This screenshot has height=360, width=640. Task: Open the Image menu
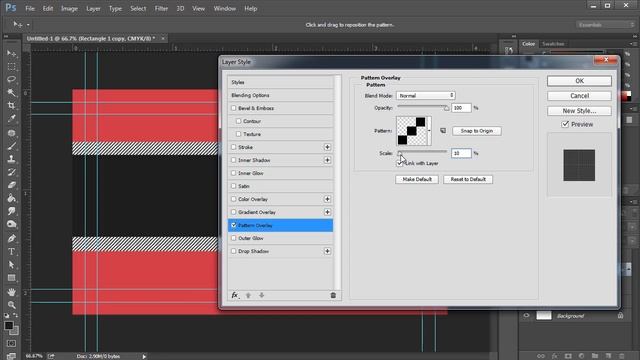69,9
